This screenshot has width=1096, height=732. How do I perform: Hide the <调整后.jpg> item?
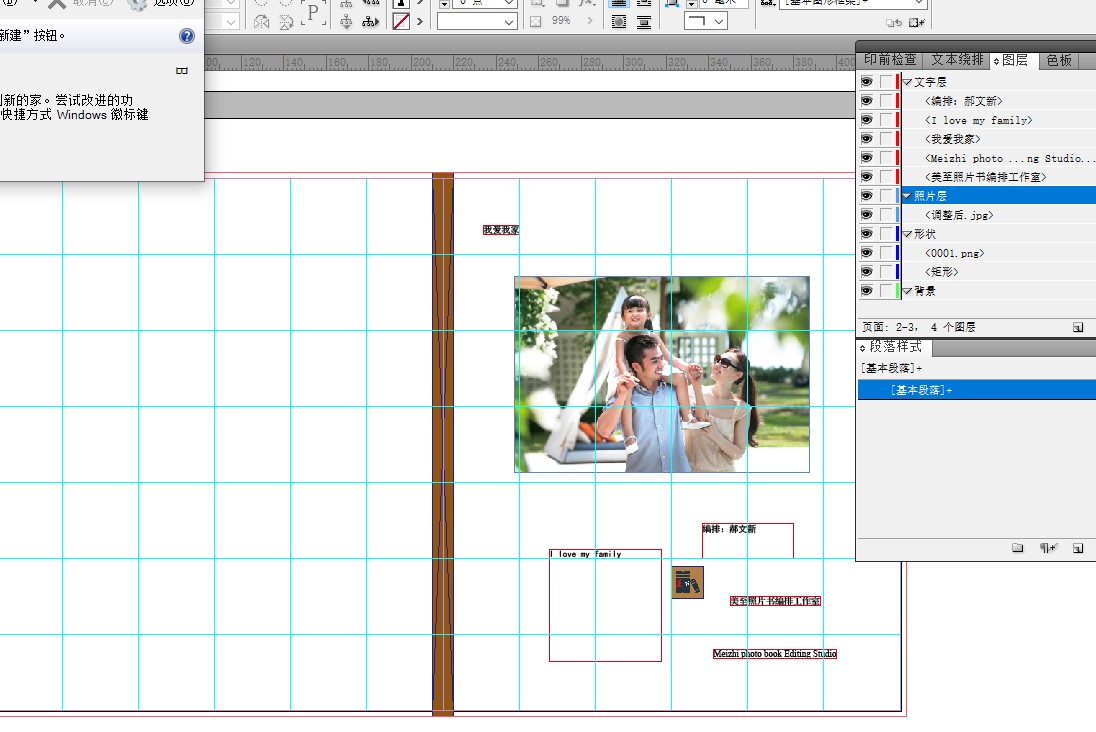pyautogui.click(x=867, y=215)
